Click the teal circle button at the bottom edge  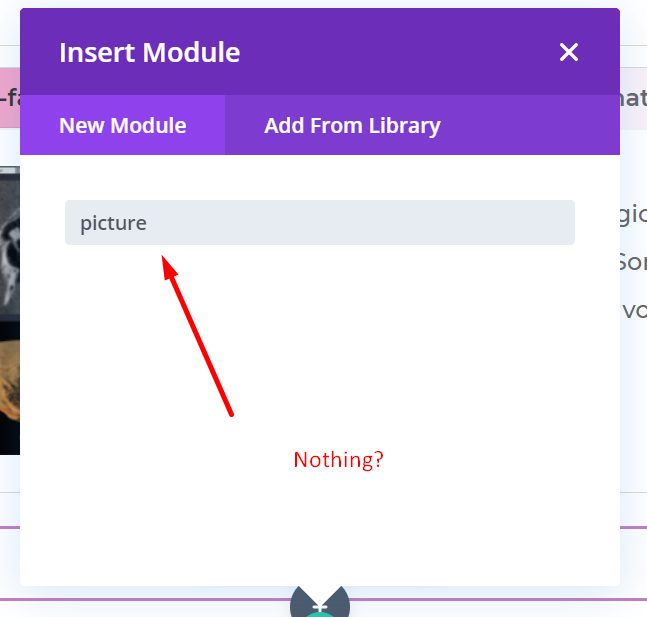tap(320, 610)
